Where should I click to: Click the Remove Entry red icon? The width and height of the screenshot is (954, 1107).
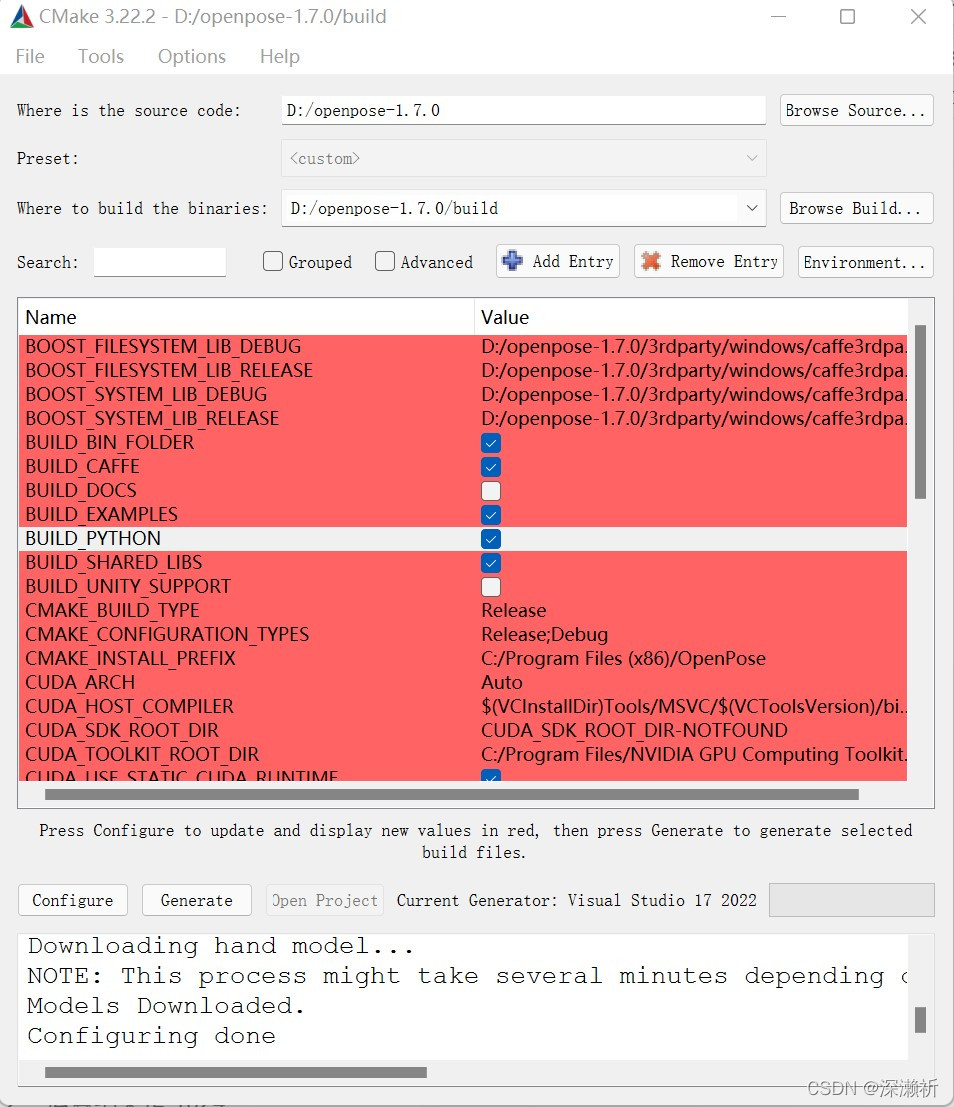653,261
